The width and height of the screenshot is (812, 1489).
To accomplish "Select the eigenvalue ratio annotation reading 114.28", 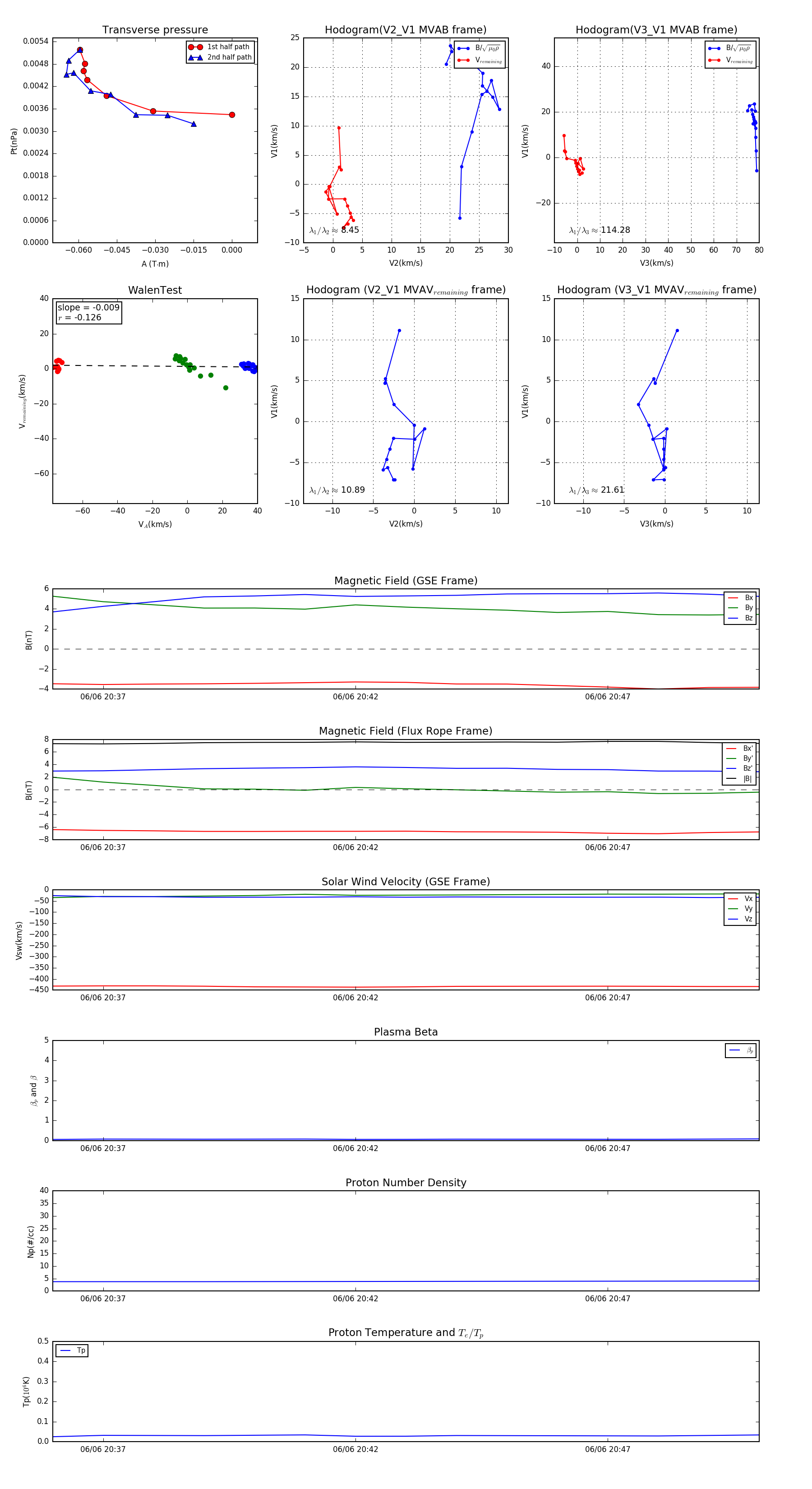I will pos(600,230).
